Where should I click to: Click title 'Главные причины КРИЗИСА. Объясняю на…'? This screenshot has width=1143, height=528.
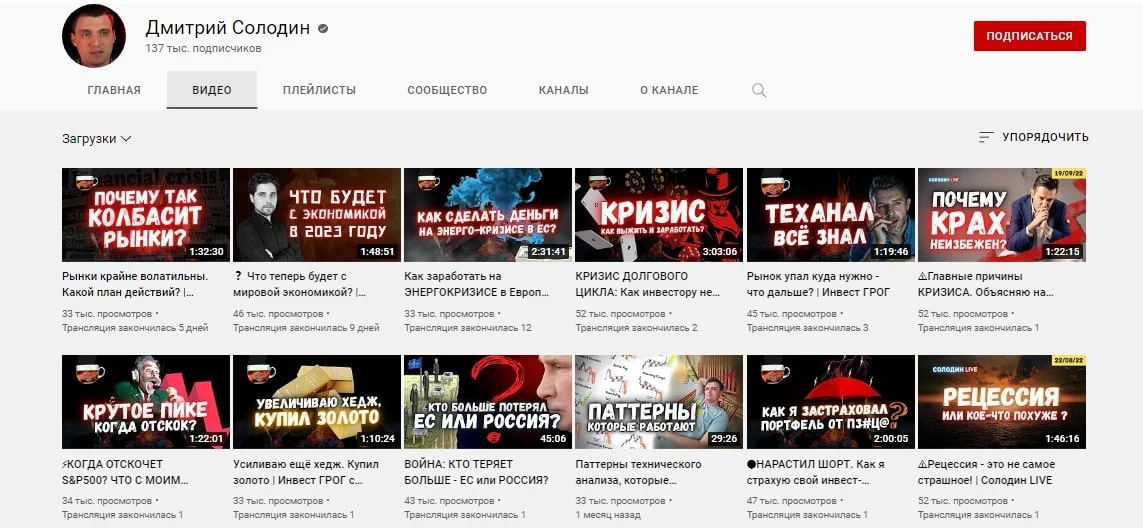tap(986, 284)
